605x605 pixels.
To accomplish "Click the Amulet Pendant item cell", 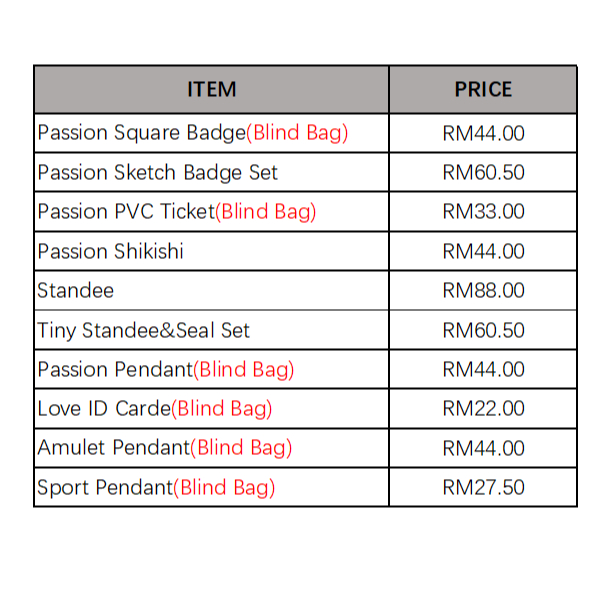I will click(165, 448).
